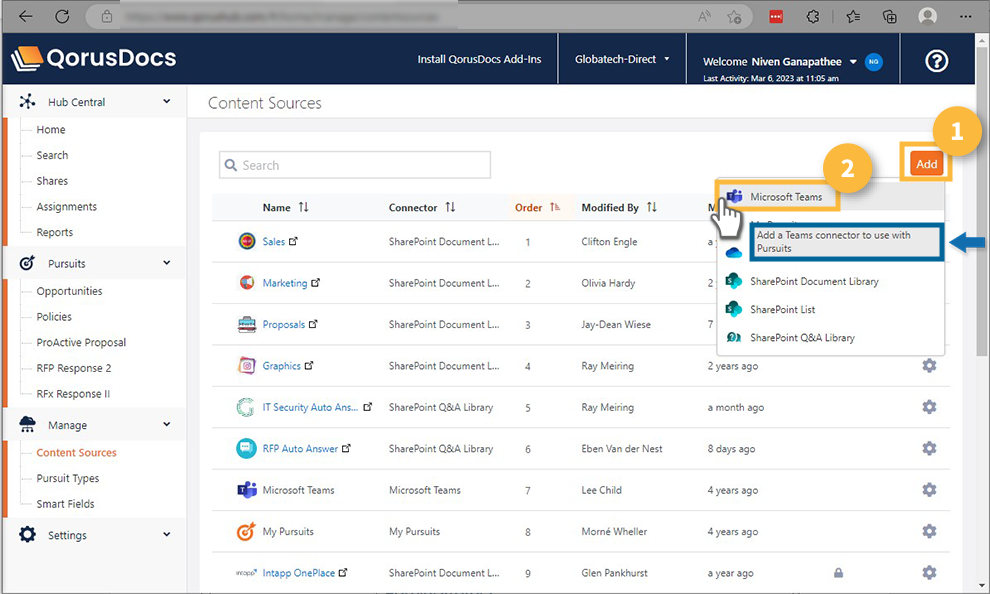Sort table by Connector column arrows
990x594 pixels.
(450, 207)
